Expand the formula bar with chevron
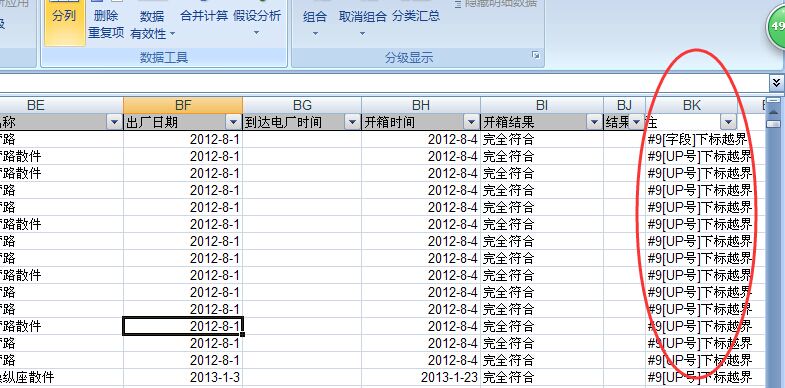The image size is (785, 388). point(776,82)
